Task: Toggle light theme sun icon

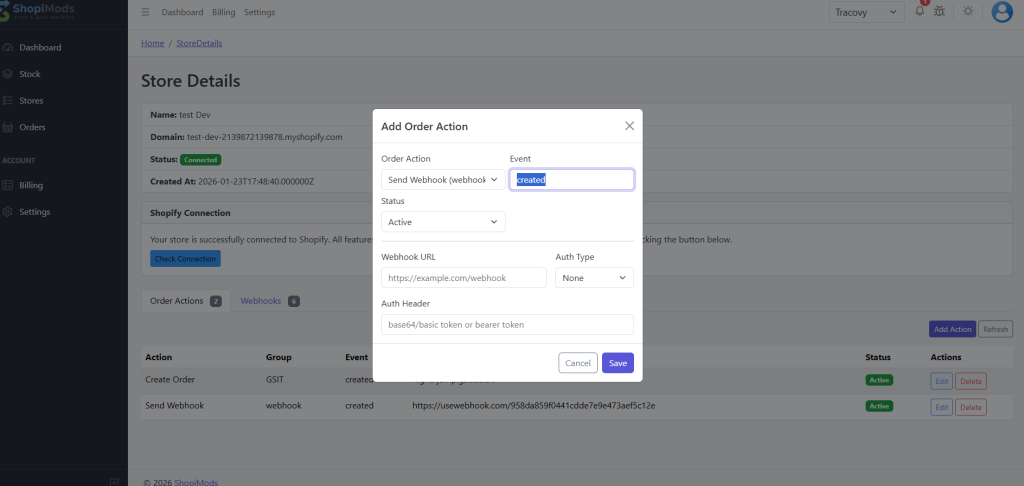Action: [x=967, y=12]
